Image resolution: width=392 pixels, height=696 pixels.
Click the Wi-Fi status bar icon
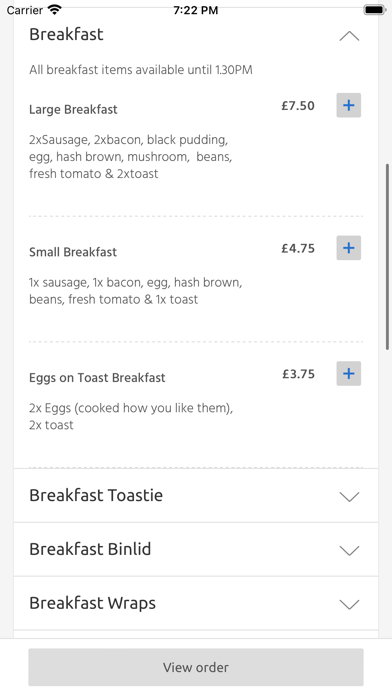(x=55, y=10)
